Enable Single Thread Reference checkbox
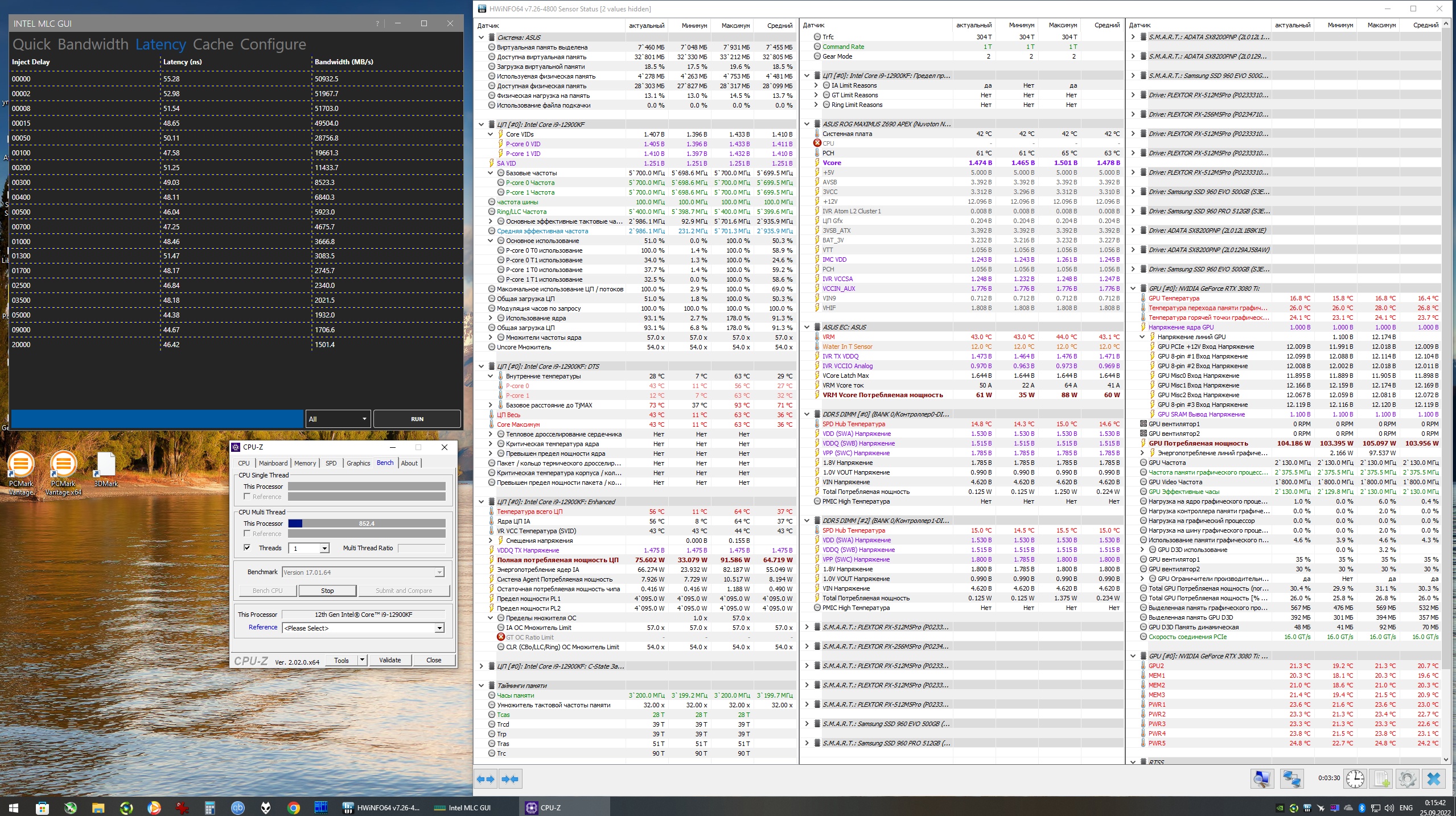Screen dimensions: 1456x816 pos(247,496)
